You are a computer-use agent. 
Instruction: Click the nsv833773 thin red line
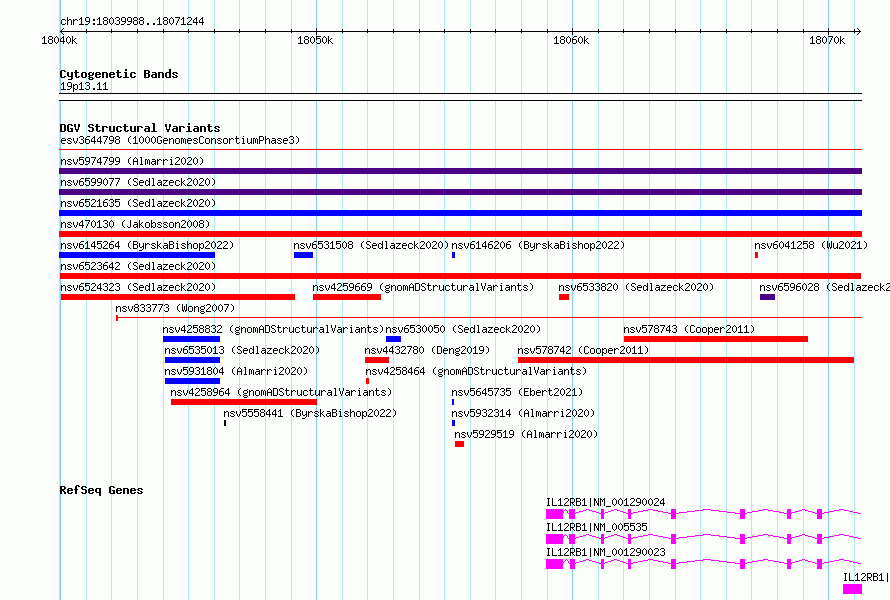[x=489, y=317]
